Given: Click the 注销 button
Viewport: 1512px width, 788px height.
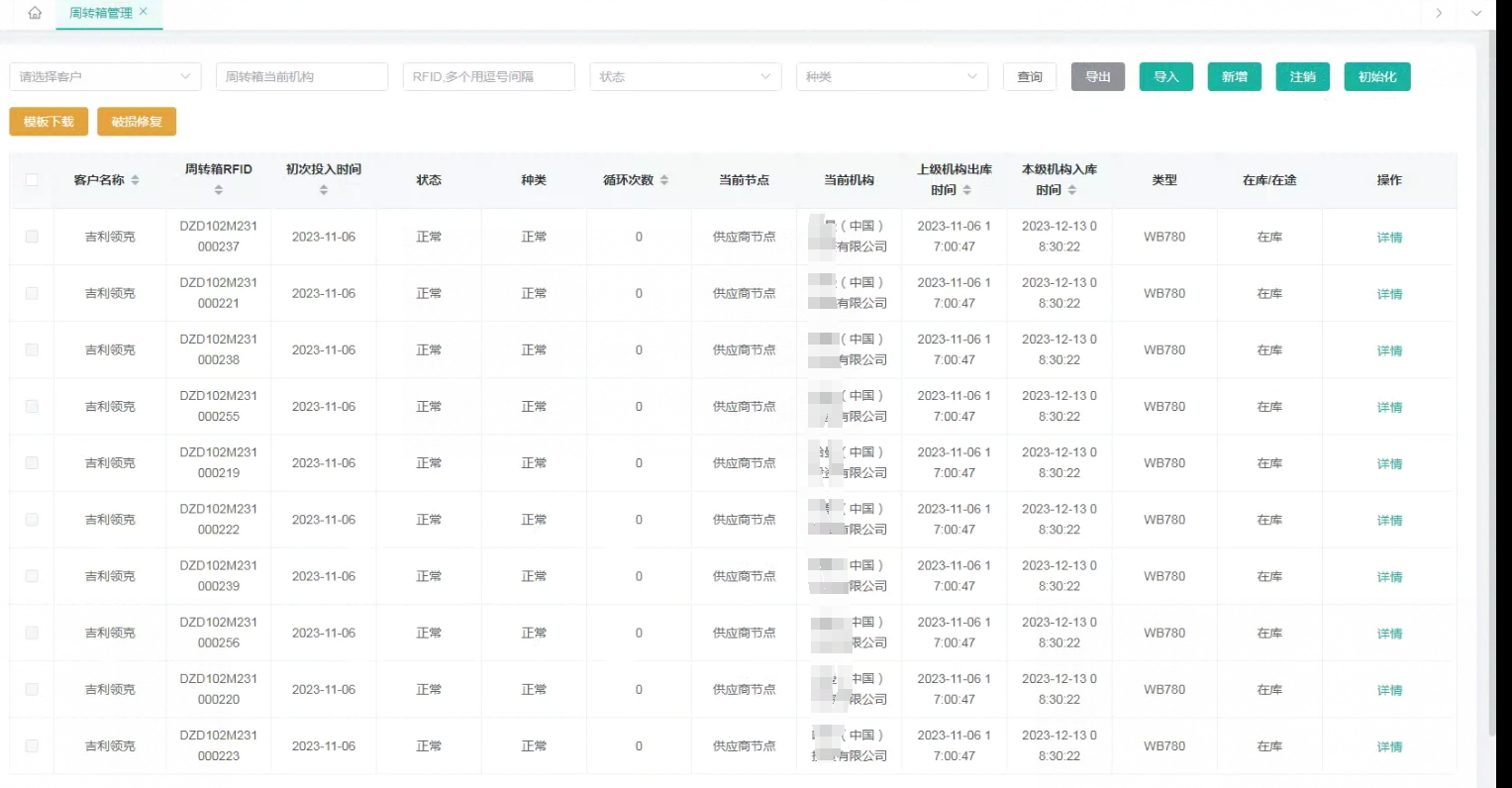Looking at the screenshot, I should 1303,76.
